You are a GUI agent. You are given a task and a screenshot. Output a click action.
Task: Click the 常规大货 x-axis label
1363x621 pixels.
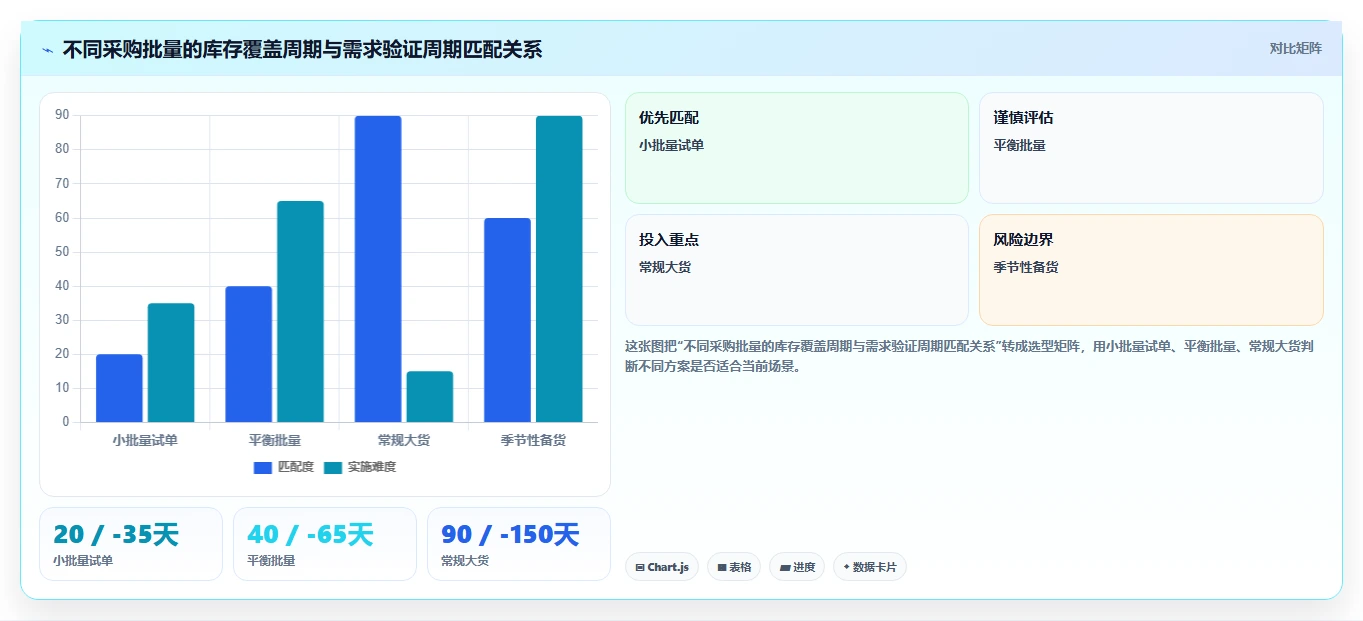(404, 440)
